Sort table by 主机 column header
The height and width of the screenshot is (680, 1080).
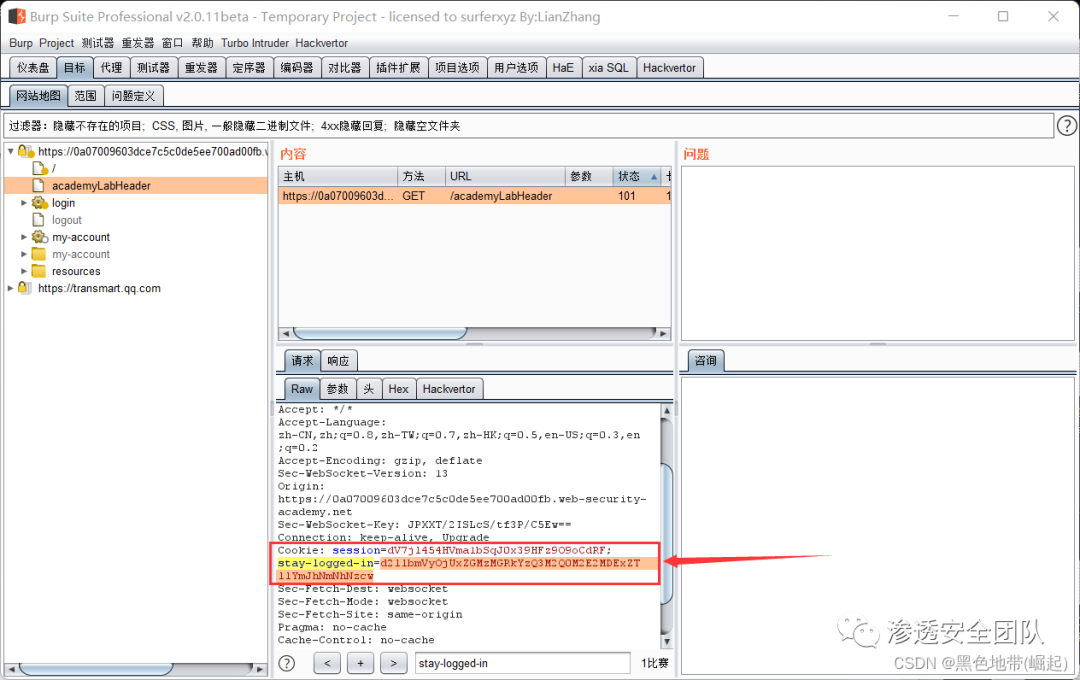coord(338,176)
